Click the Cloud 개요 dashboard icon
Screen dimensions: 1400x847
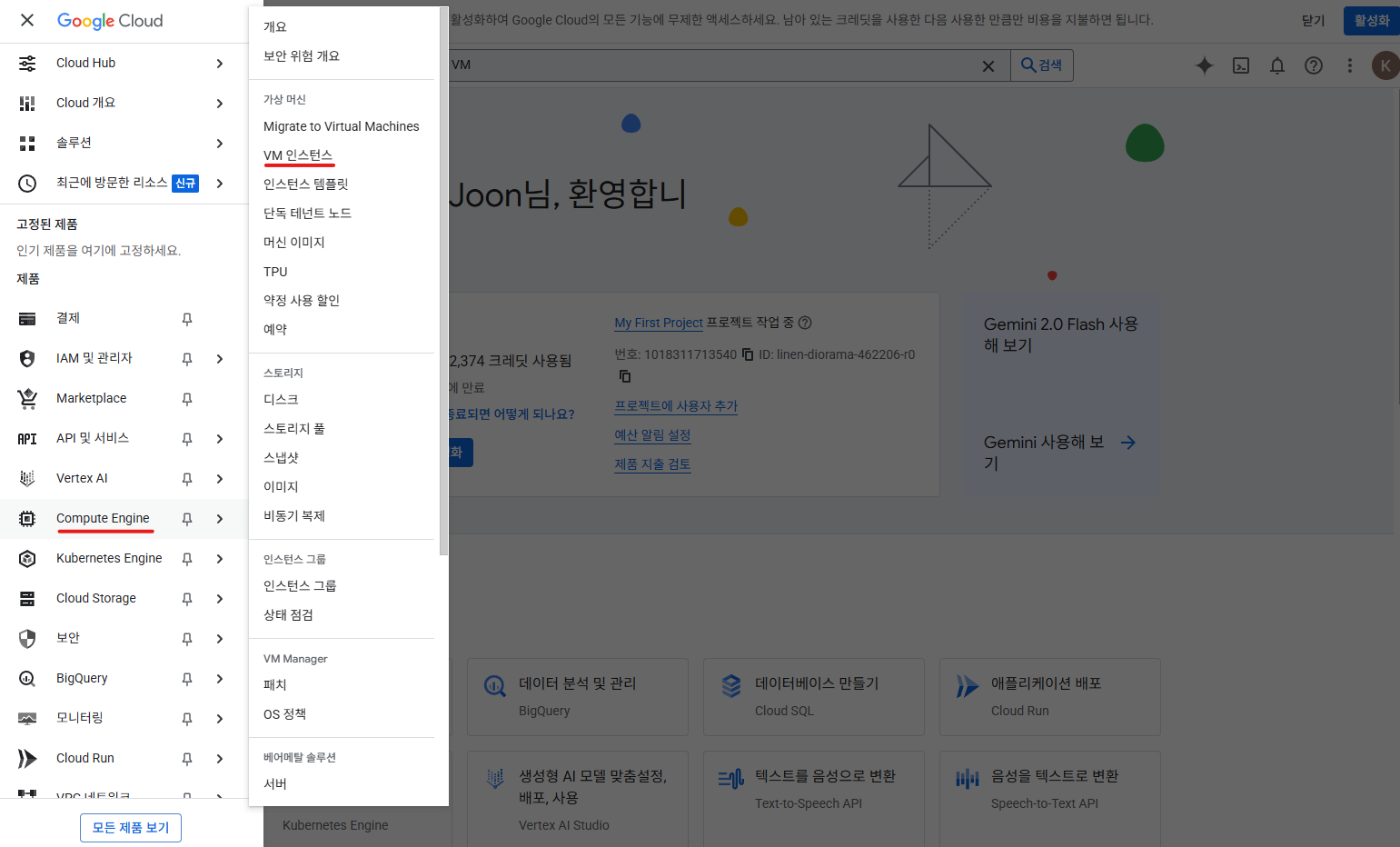coord(27,104)
